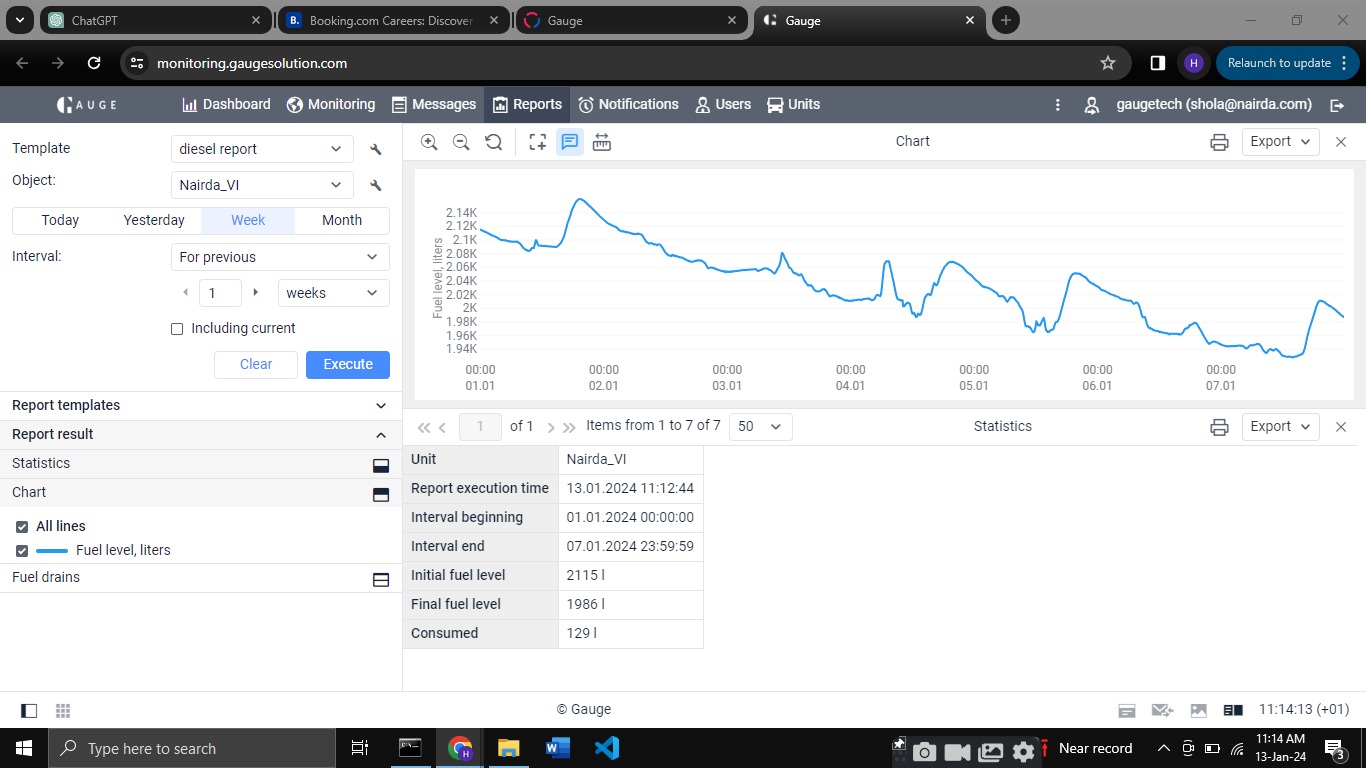Select the Month interval tab
1366x768 pixels.
tap(342, 221)
